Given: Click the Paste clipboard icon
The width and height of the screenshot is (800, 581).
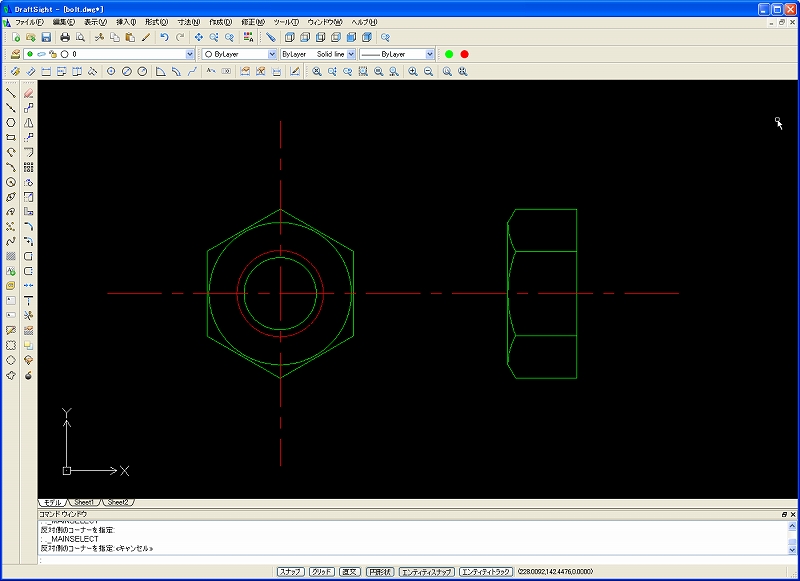Looking at the screenshot, I should tap(130, 37).
